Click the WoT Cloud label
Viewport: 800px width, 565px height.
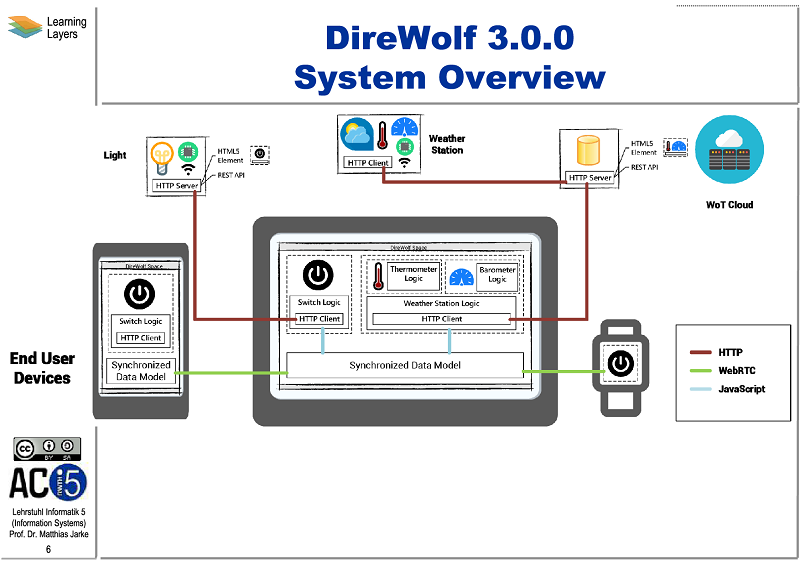(x=729, y=205)
